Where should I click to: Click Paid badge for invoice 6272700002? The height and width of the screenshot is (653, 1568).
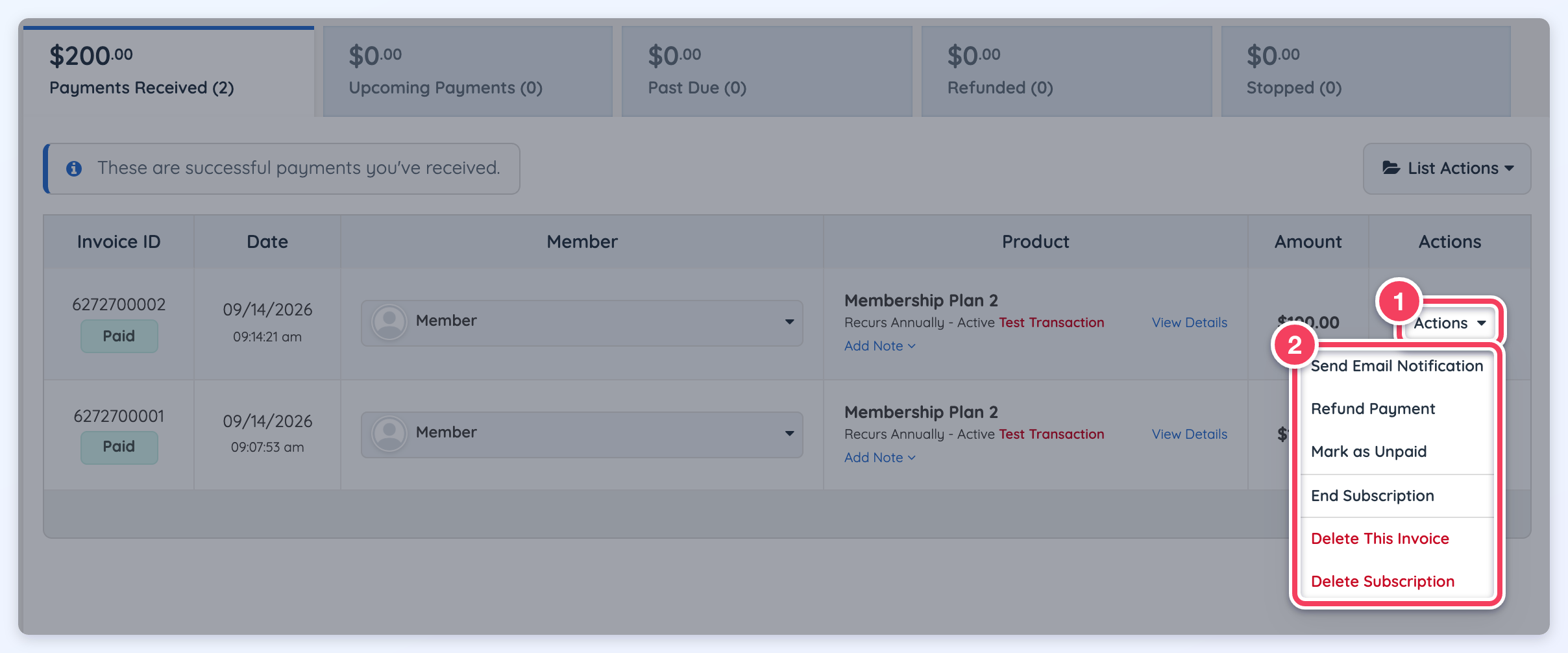[x=119, y=336]
